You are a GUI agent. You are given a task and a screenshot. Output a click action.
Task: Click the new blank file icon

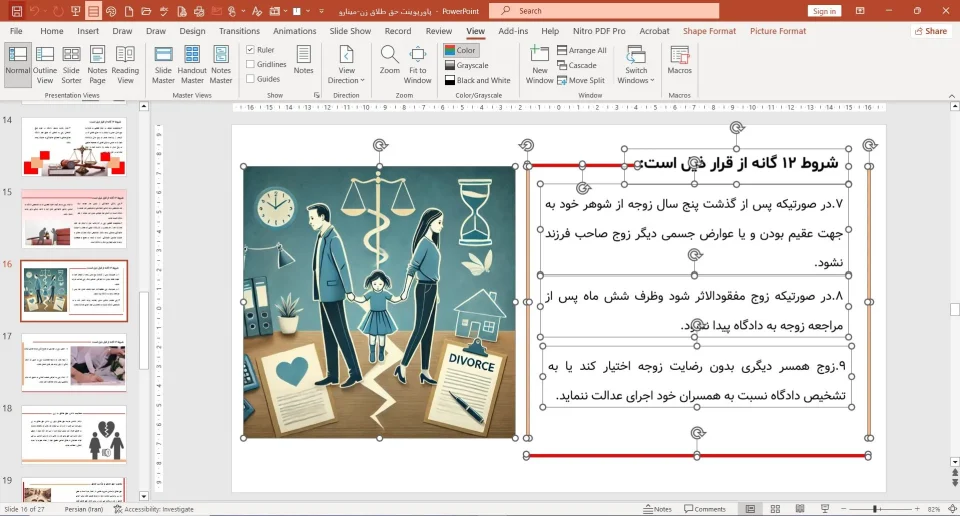pyautogui.click(x=129, y=11)
